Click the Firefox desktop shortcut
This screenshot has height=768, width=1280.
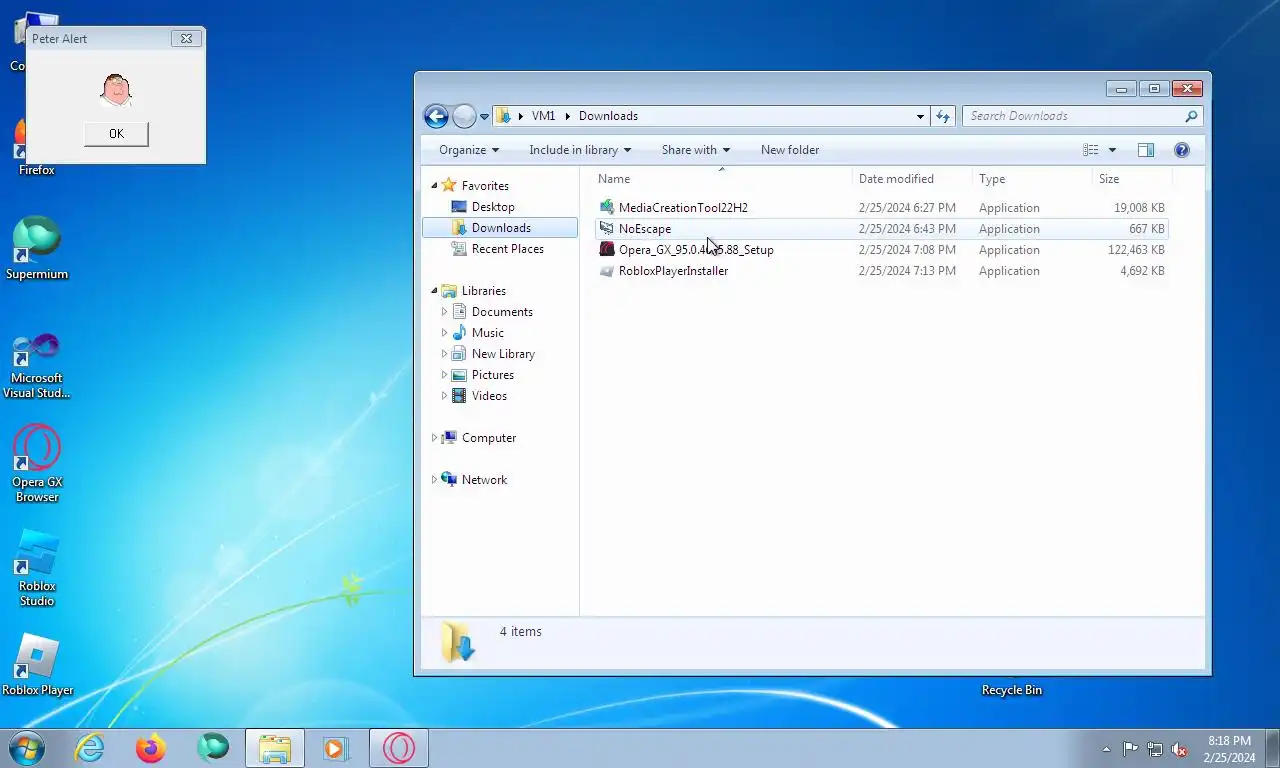click(x=36, y=145)
